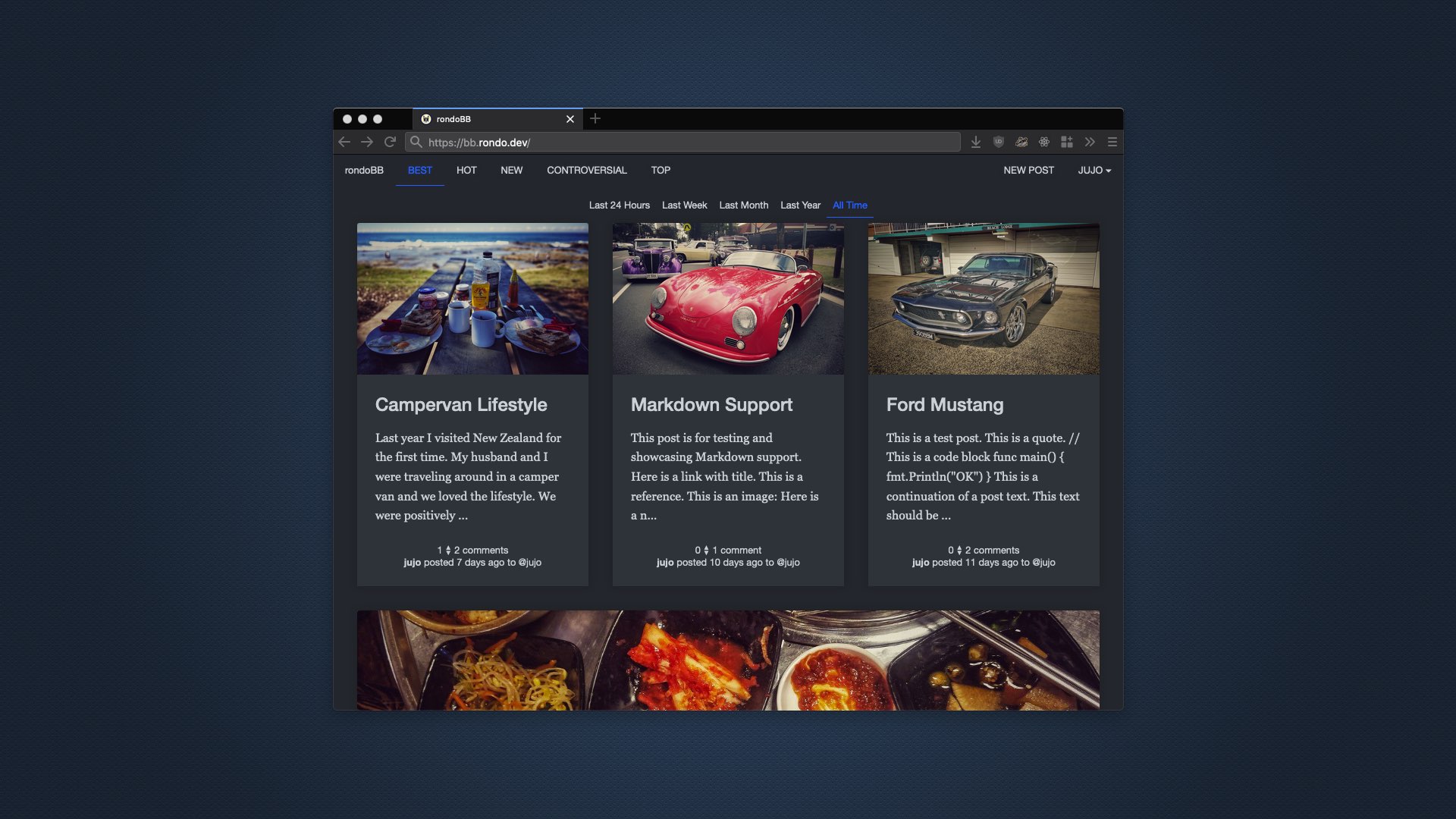Open the Korean food dishes banner image

[x=728, y=660]
